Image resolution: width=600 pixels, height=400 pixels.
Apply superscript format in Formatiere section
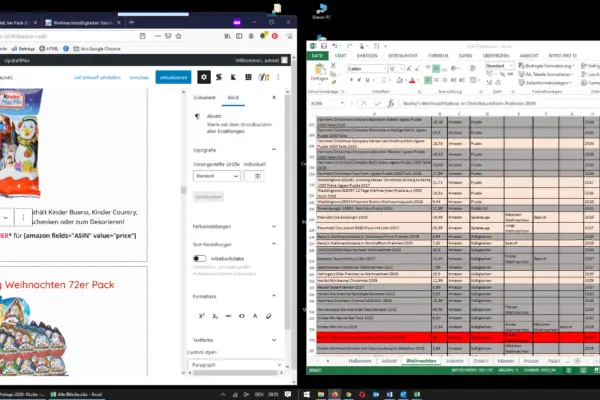point(202,316)
